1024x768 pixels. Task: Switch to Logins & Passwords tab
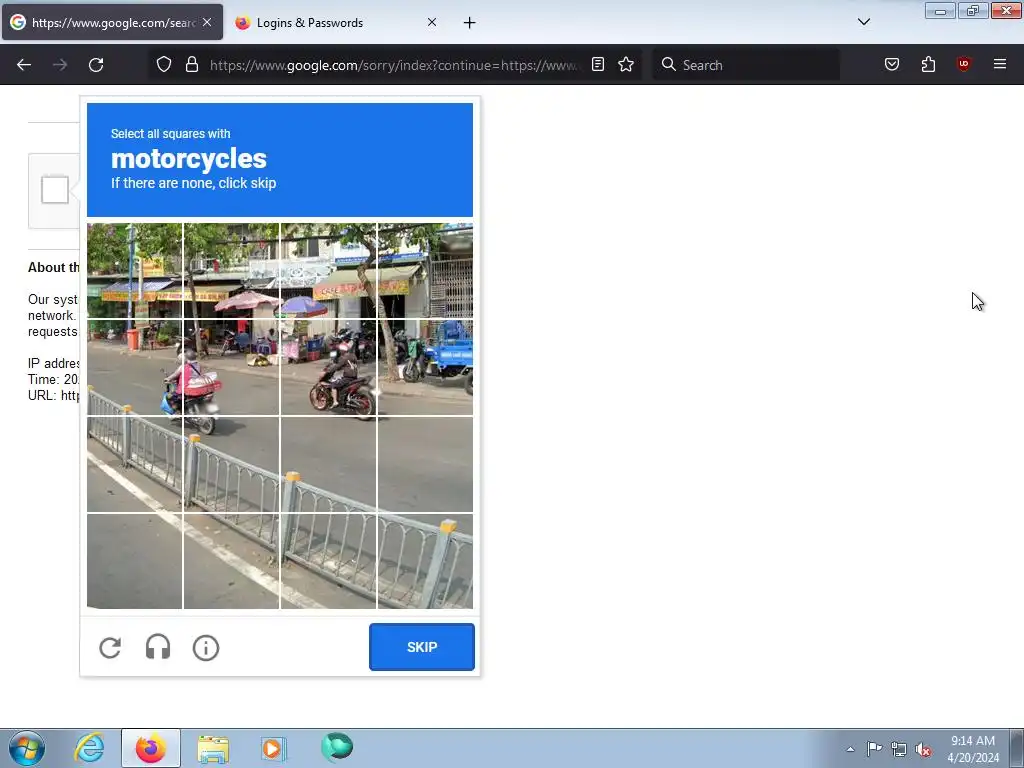point(336,22)
